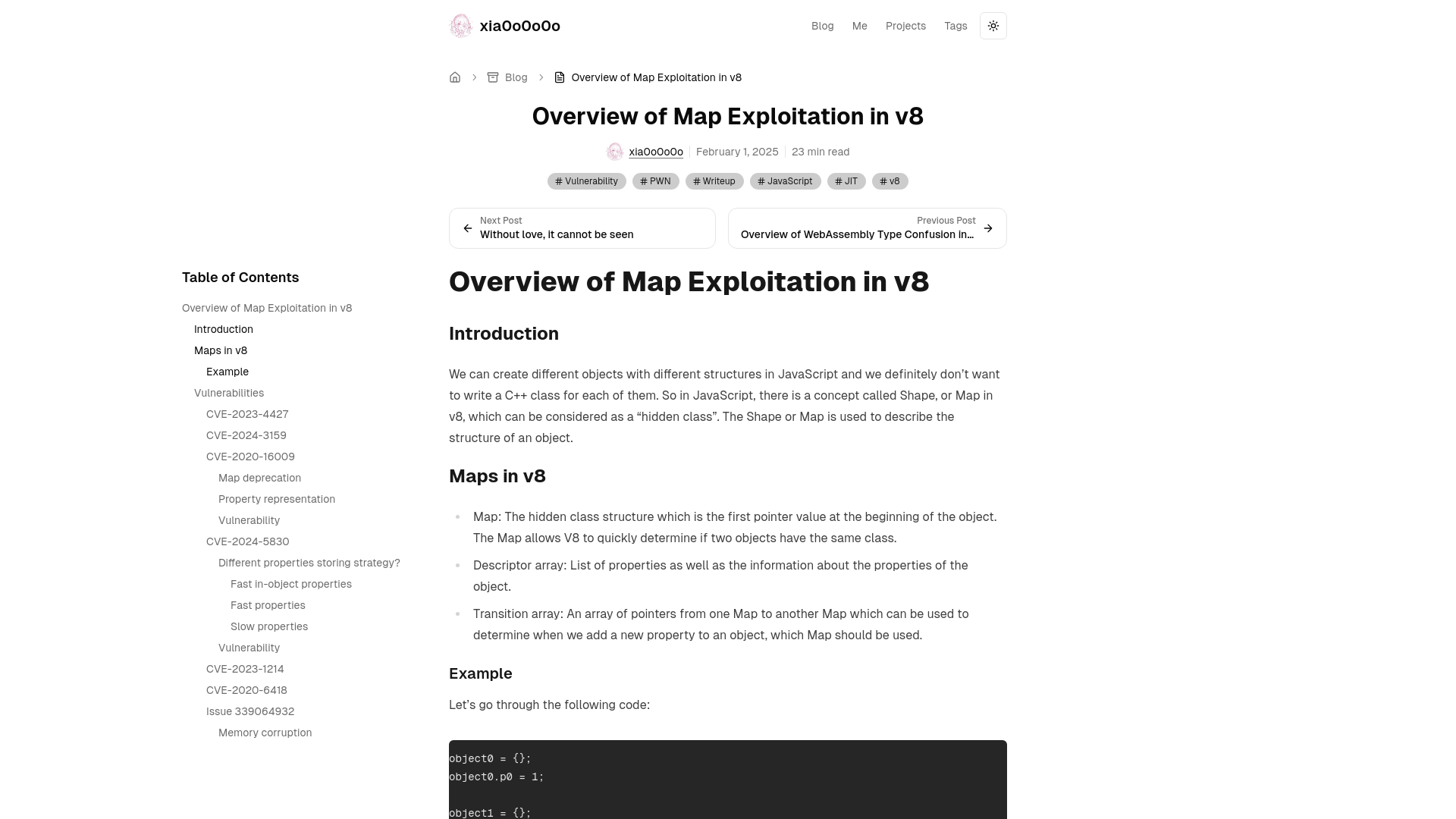Jump to Introduction in table of contents
Viewport: 1456px width, 819px height.
(x=224, y=329)
